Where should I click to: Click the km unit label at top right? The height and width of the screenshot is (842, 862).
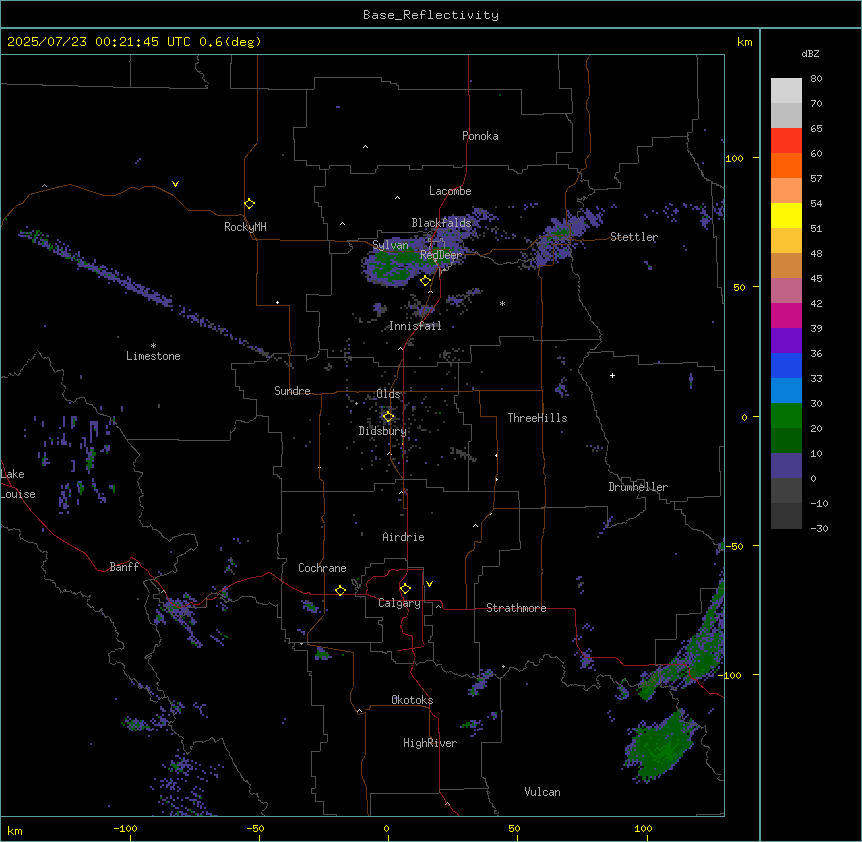pyautogui.click(x=744, y=42)
